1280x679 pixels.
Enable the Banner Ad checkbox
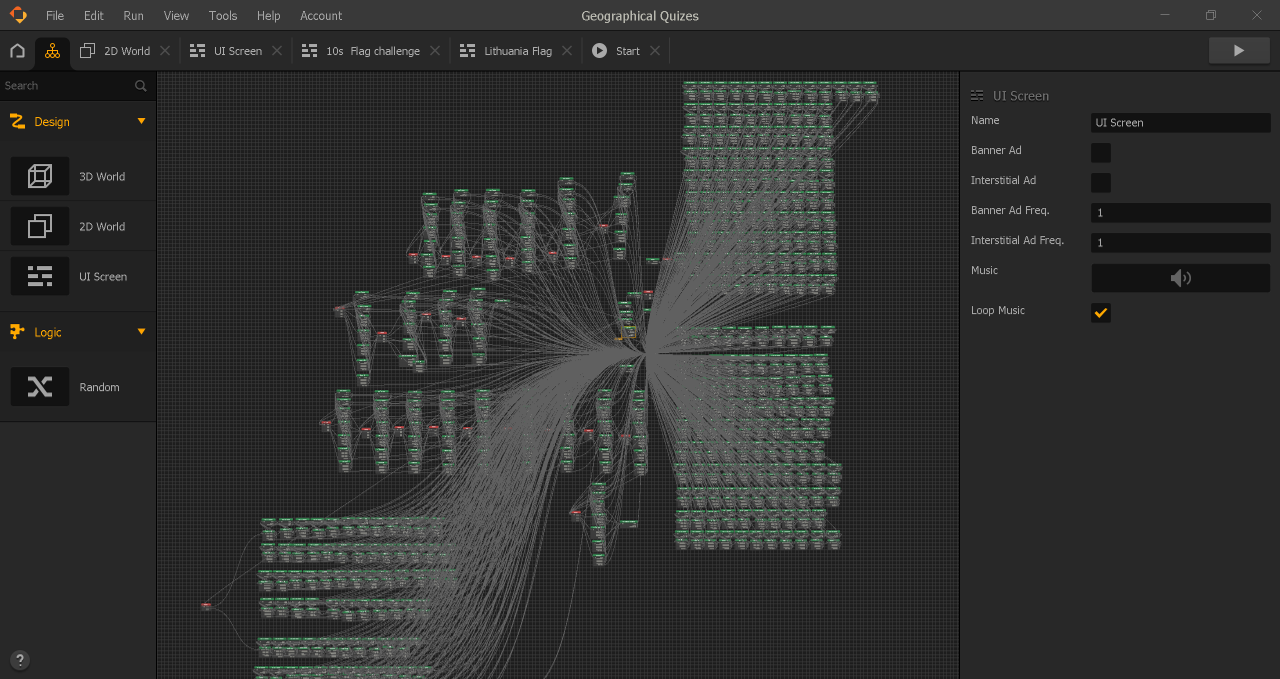point(1100,152)
